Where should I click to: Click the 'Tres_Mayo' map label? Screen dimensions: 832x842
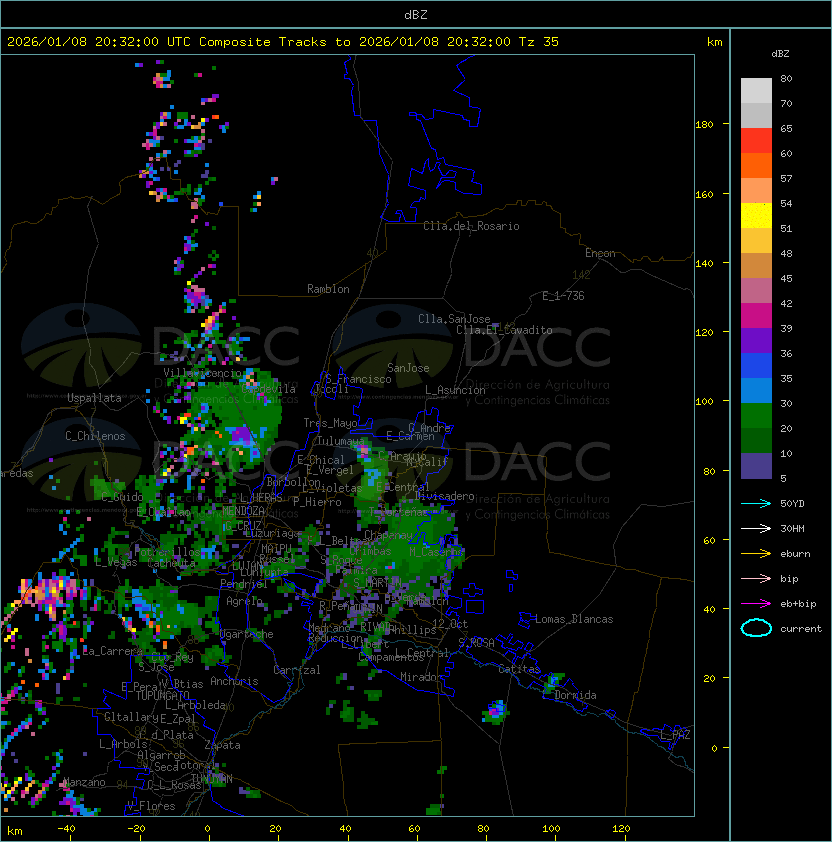pyautogui.click(x=330, y=423)
